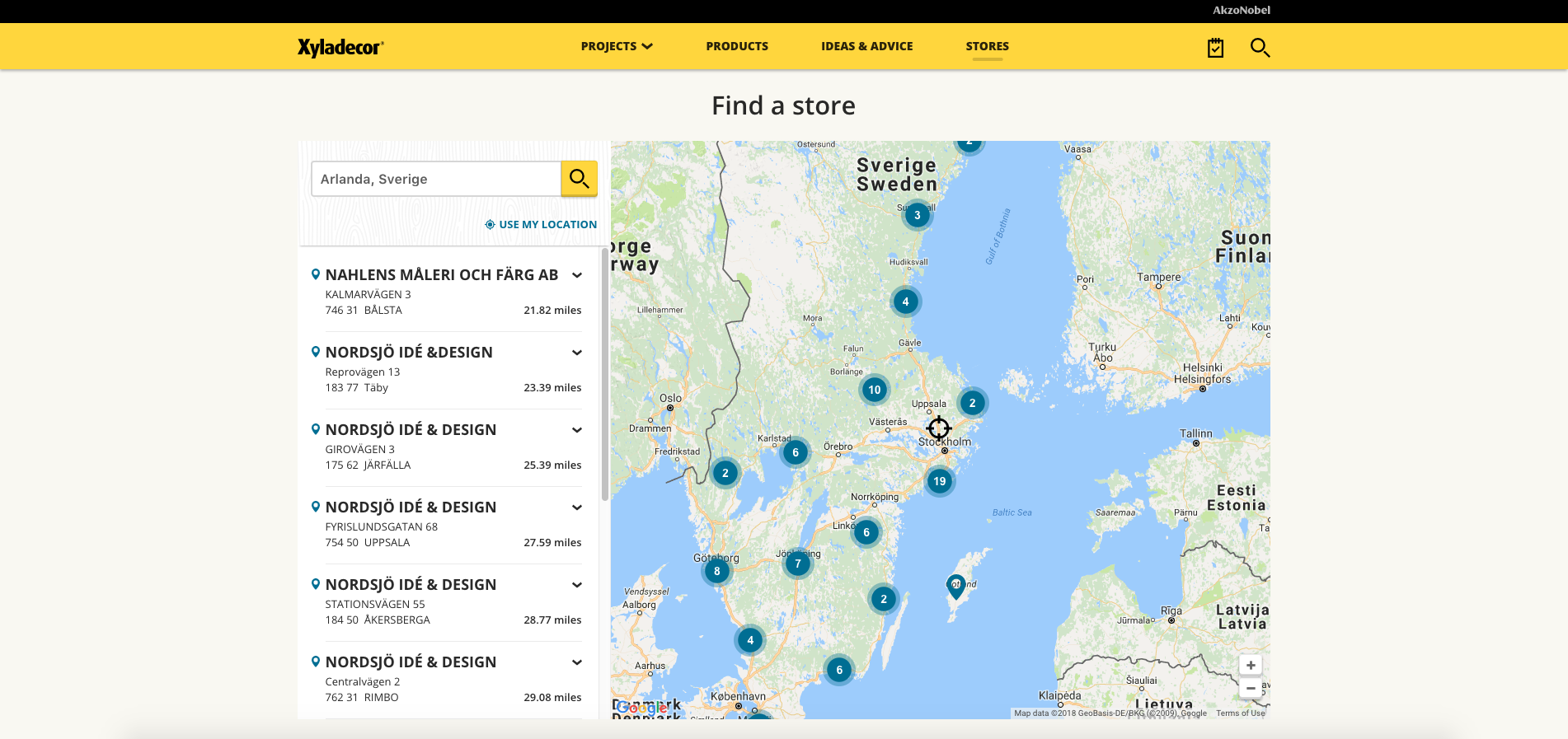The width and height of the screenshot is (1568, 739).
Task: Open the Ideas & Advice menu item
Action: pos(866,46)
